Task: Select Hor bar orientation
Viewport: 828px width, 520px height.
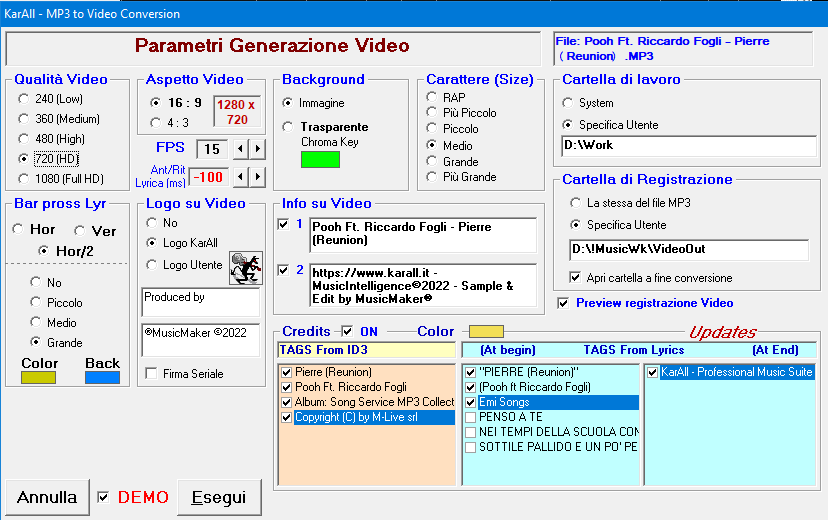Action: tap(18, 229)
